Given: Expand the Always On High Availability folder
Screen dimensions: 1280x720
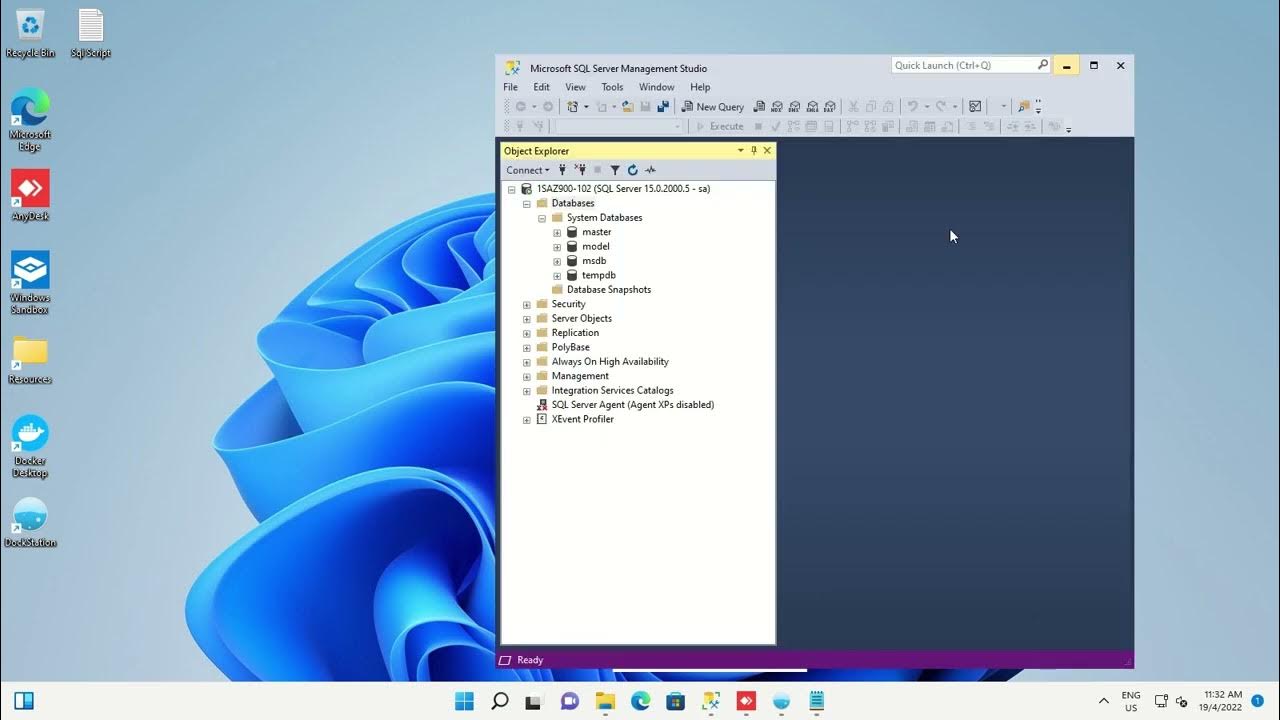Looking at the screenshot, I should point(527,362).
